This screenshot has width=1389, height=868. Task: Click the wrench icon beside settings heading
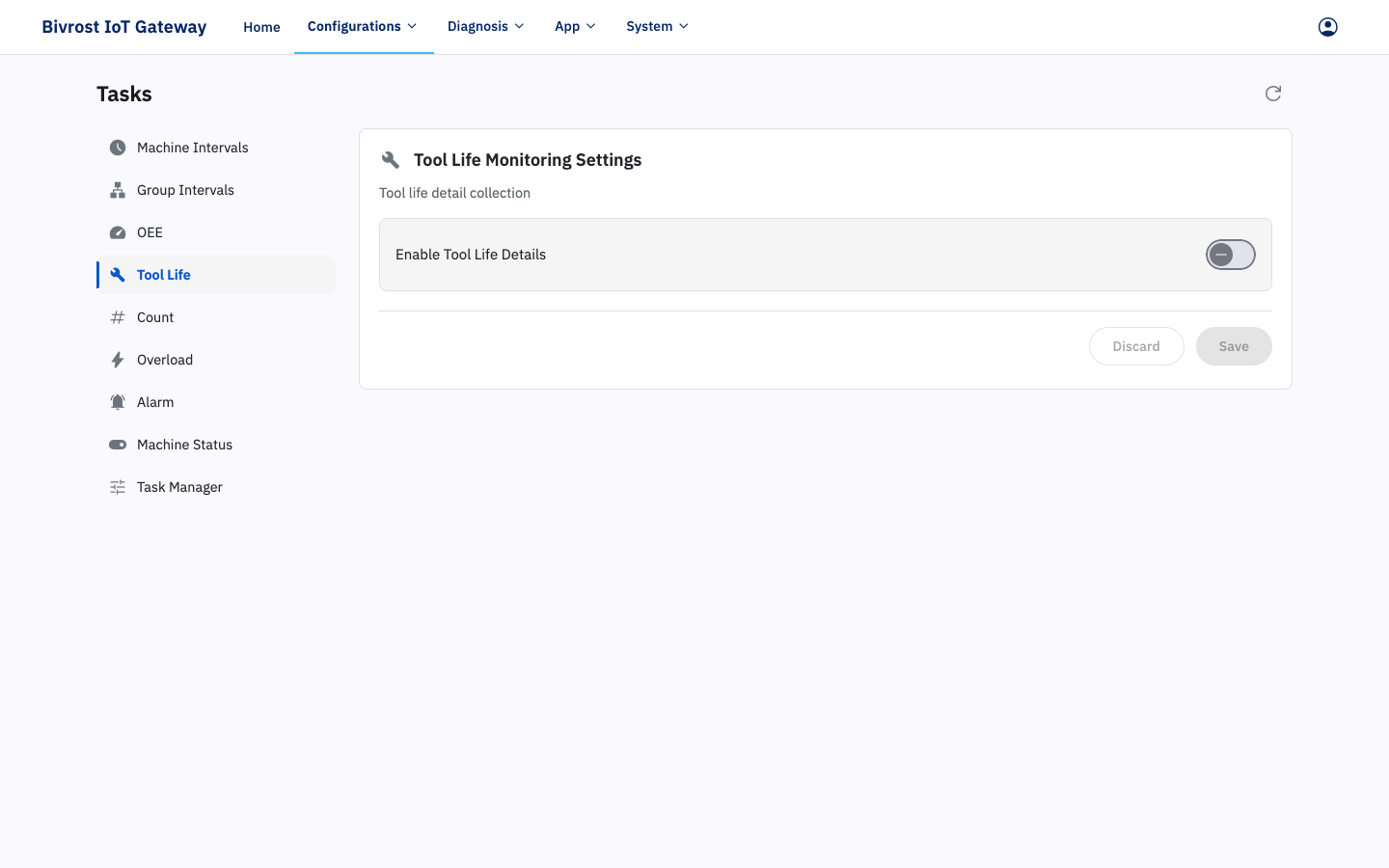391,160
